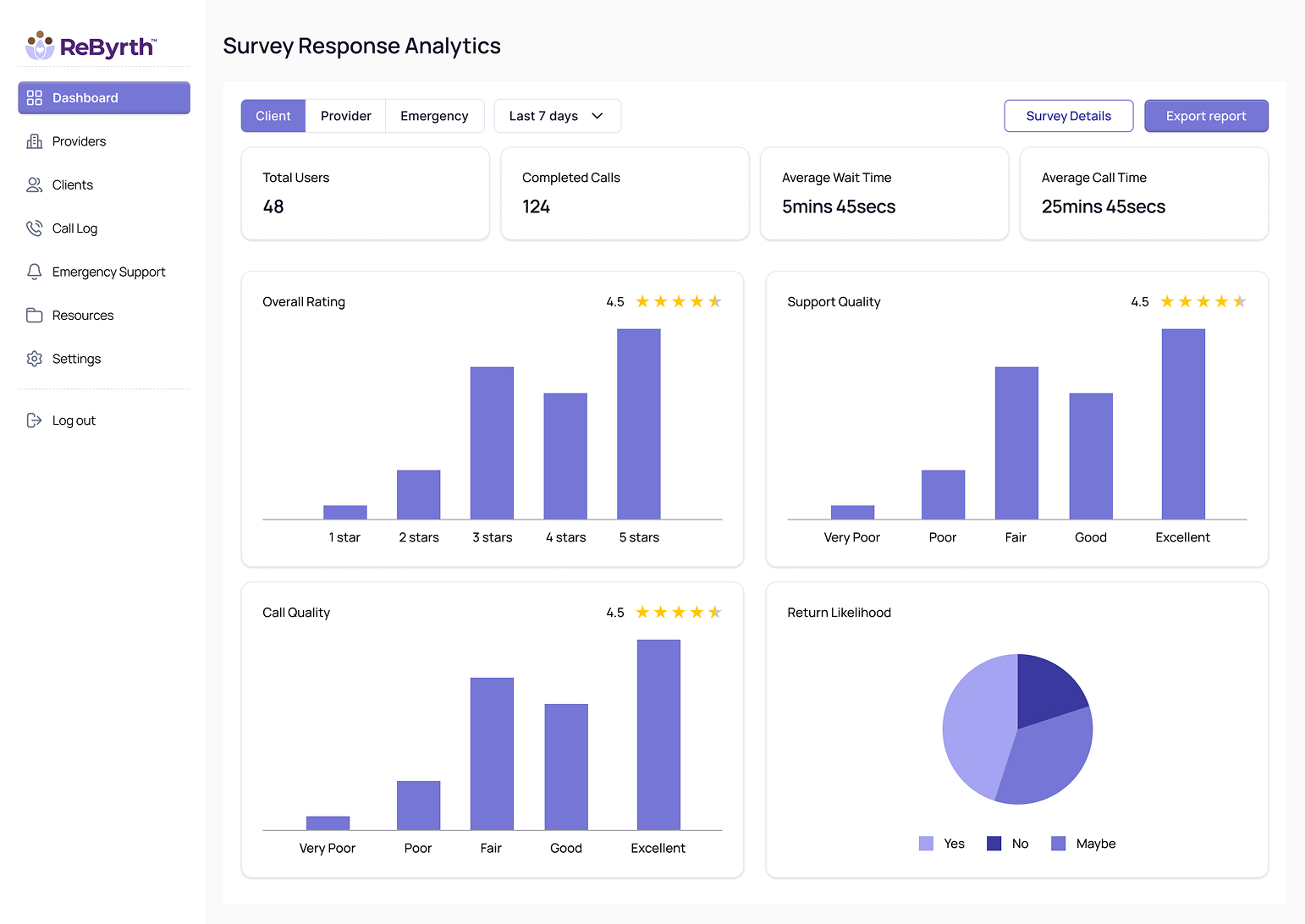
Task: Select the Emergency tab
Action: click(434, 116)
